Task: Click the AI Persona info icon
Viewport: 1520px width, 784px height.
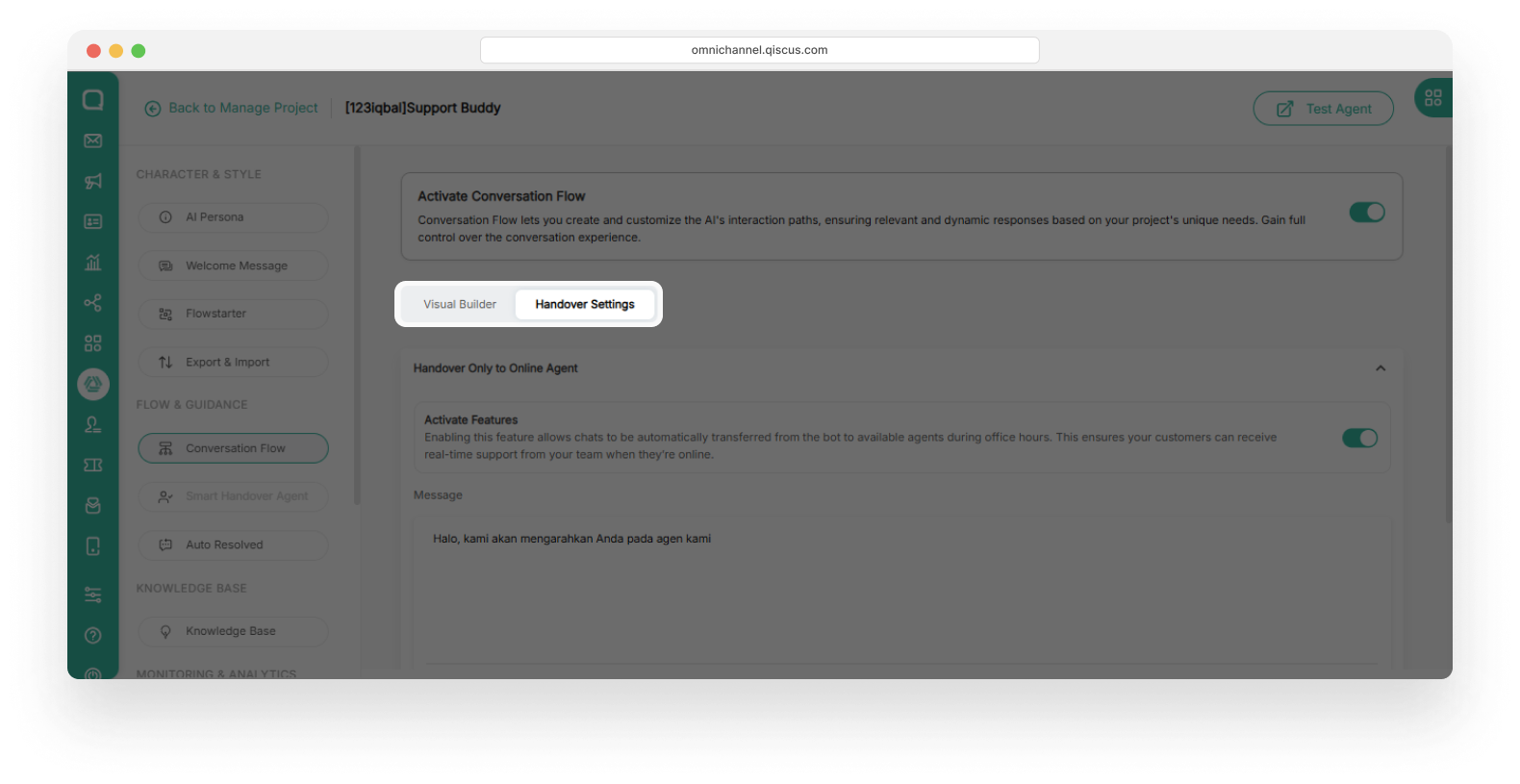Action: pos(165,217)
